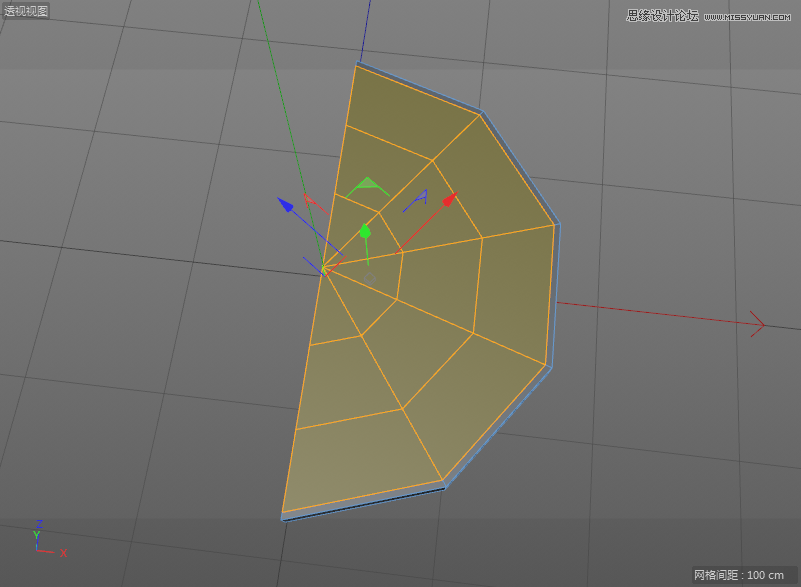Click the red X label of the corner axis gizmo
The width and height of the screenshot is (801, 587).
click(x=63, y=553)
